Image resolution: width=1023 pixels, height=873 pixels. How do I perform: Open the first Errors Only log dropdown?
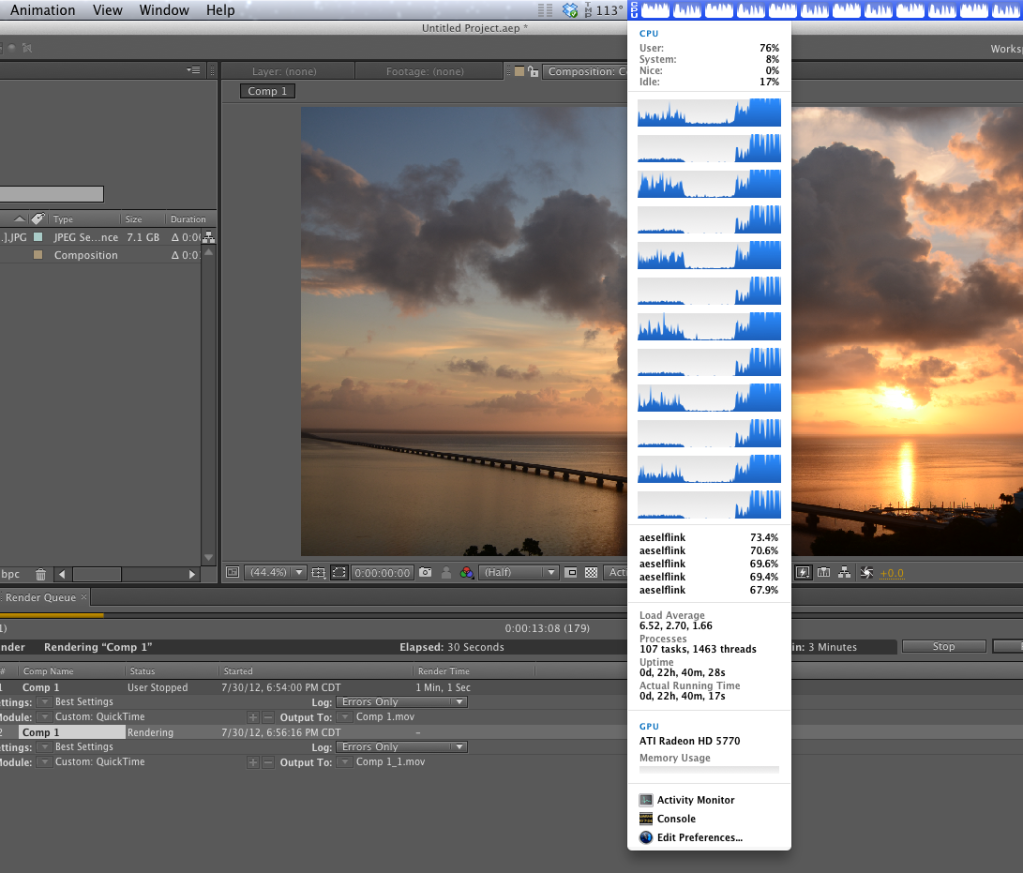tap(402, 702)
